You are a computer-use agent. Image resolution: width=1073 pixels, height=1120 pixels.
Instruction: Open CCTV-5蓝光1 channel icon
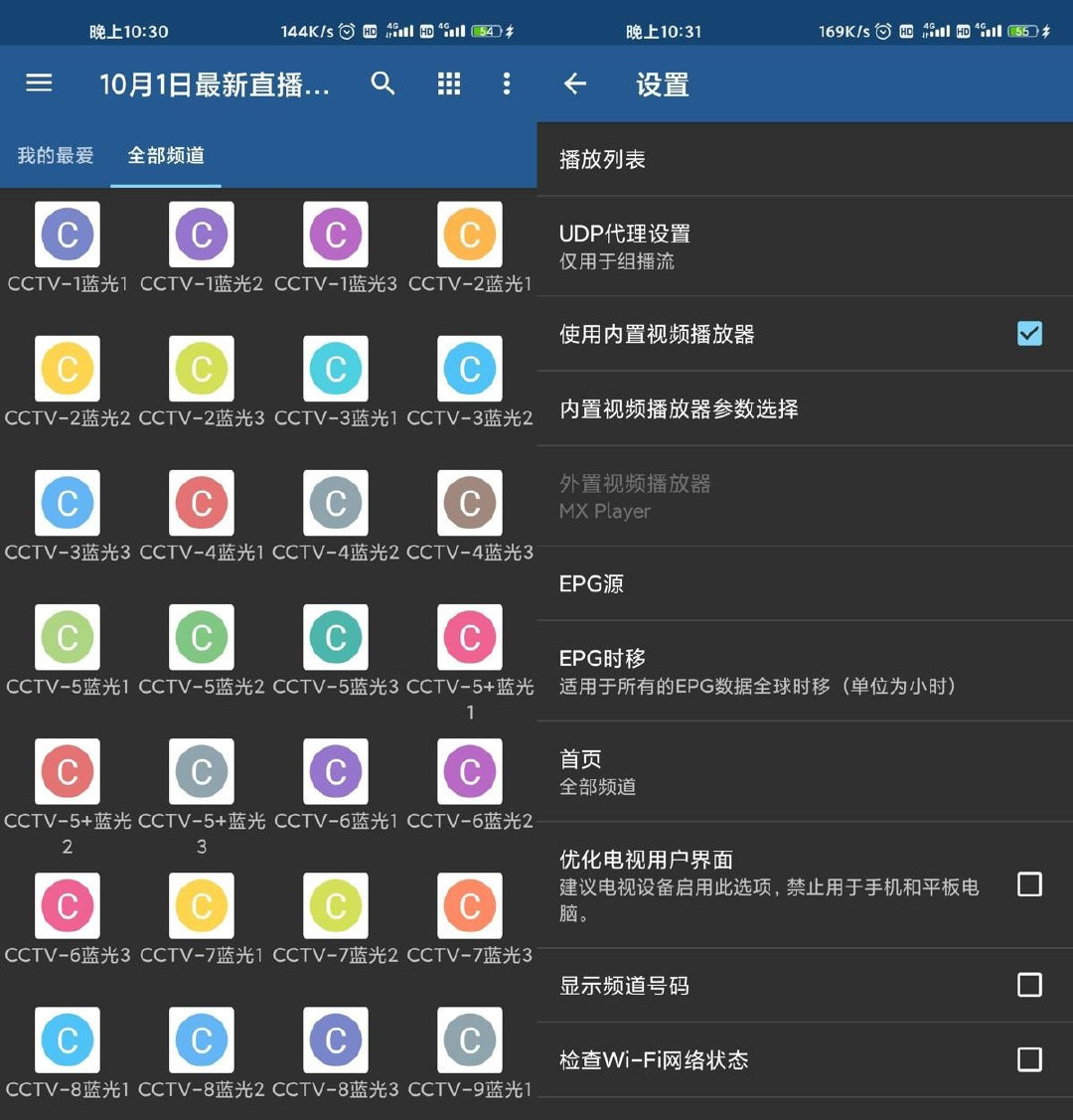pos(68,637)
